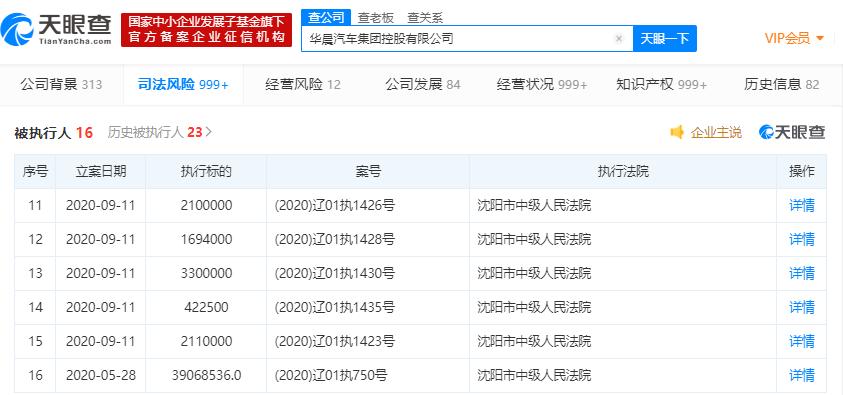Click the red 国家中小企业发展子基金旗下 banner
This screenshot has width=843, height=395.
[x=206, y=30]
